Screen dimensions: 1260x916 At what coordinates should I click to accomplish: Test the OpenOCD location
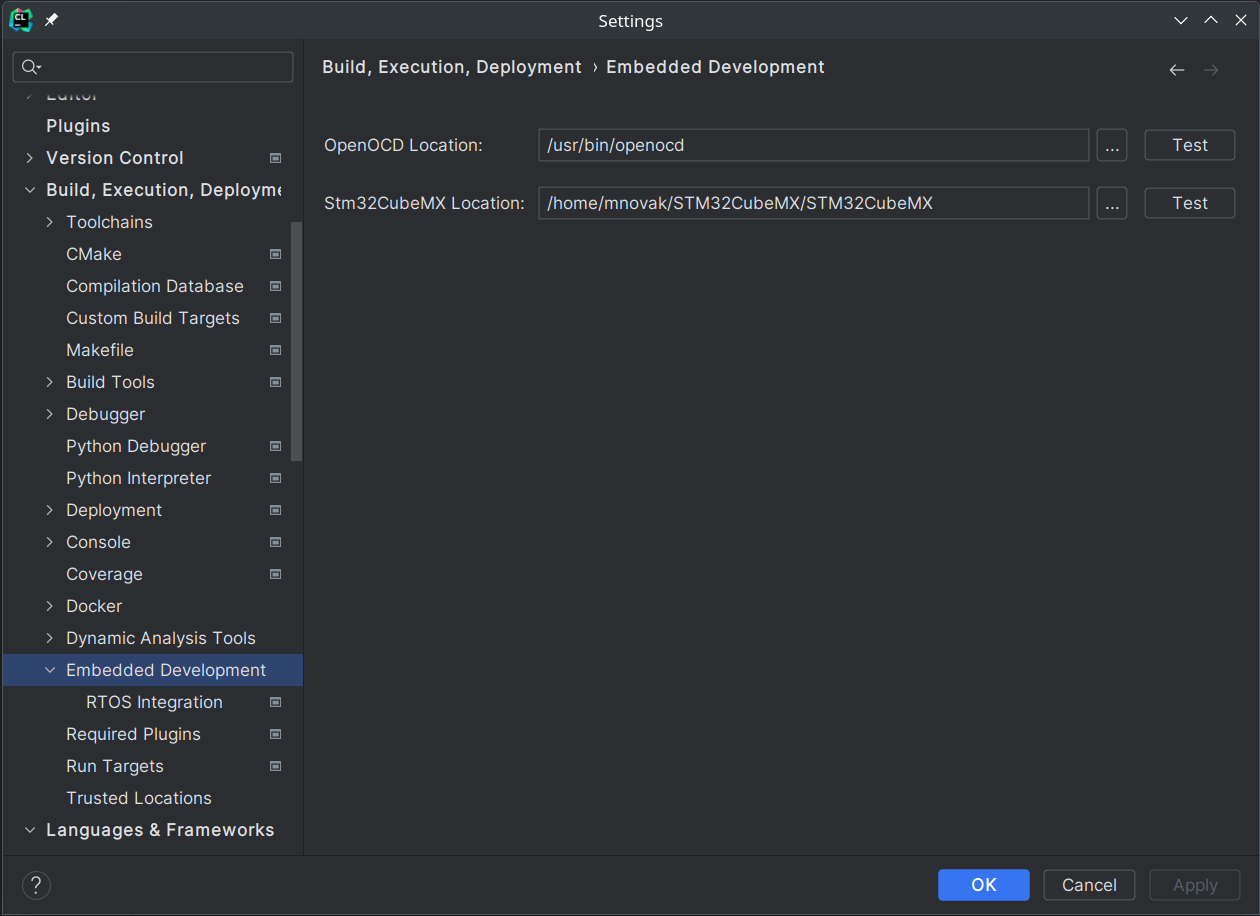(1189, 144)
